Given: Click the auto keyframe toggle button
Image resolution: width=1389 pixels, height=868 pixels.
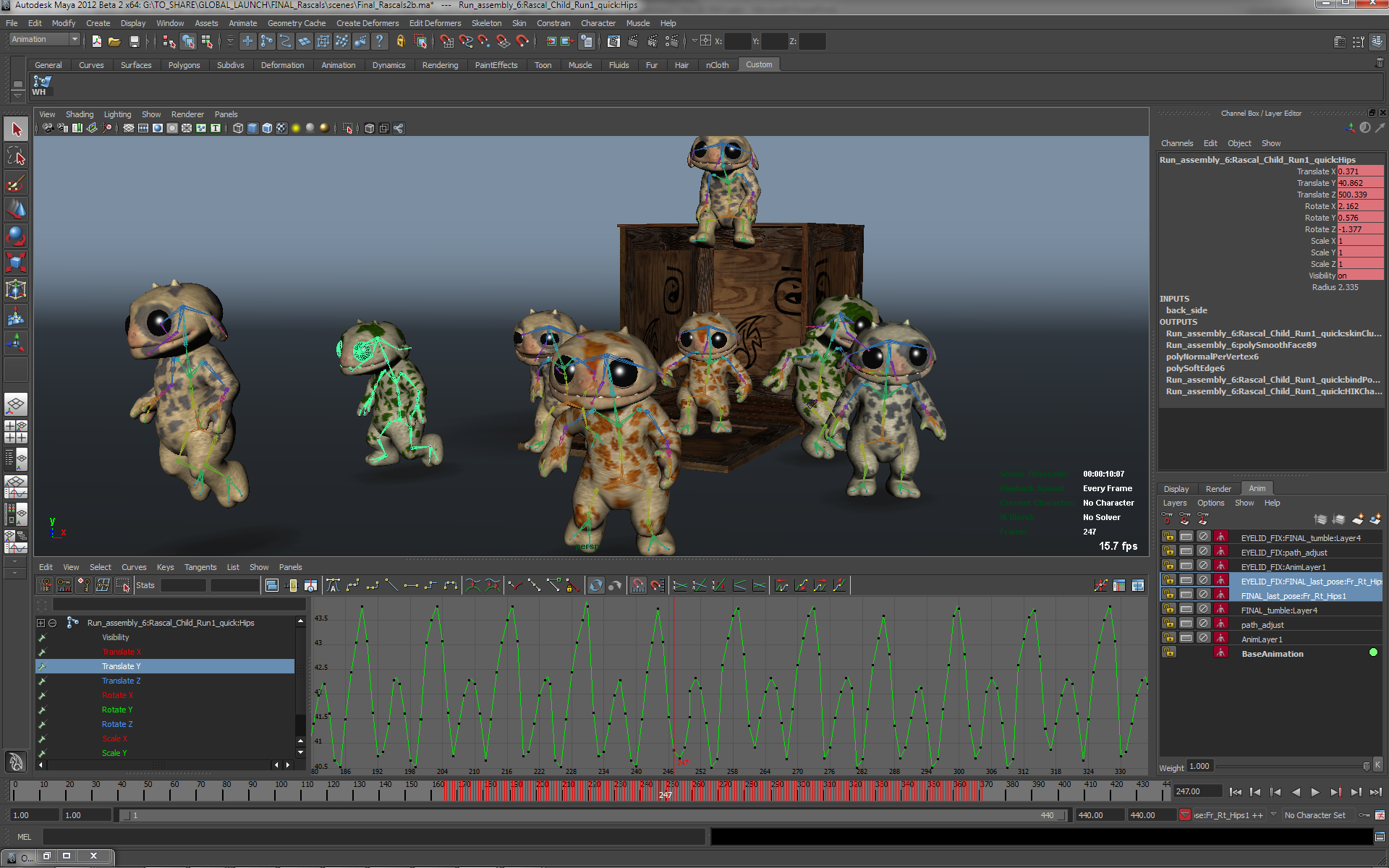Looking at the screenshot, I should 1364,815.
